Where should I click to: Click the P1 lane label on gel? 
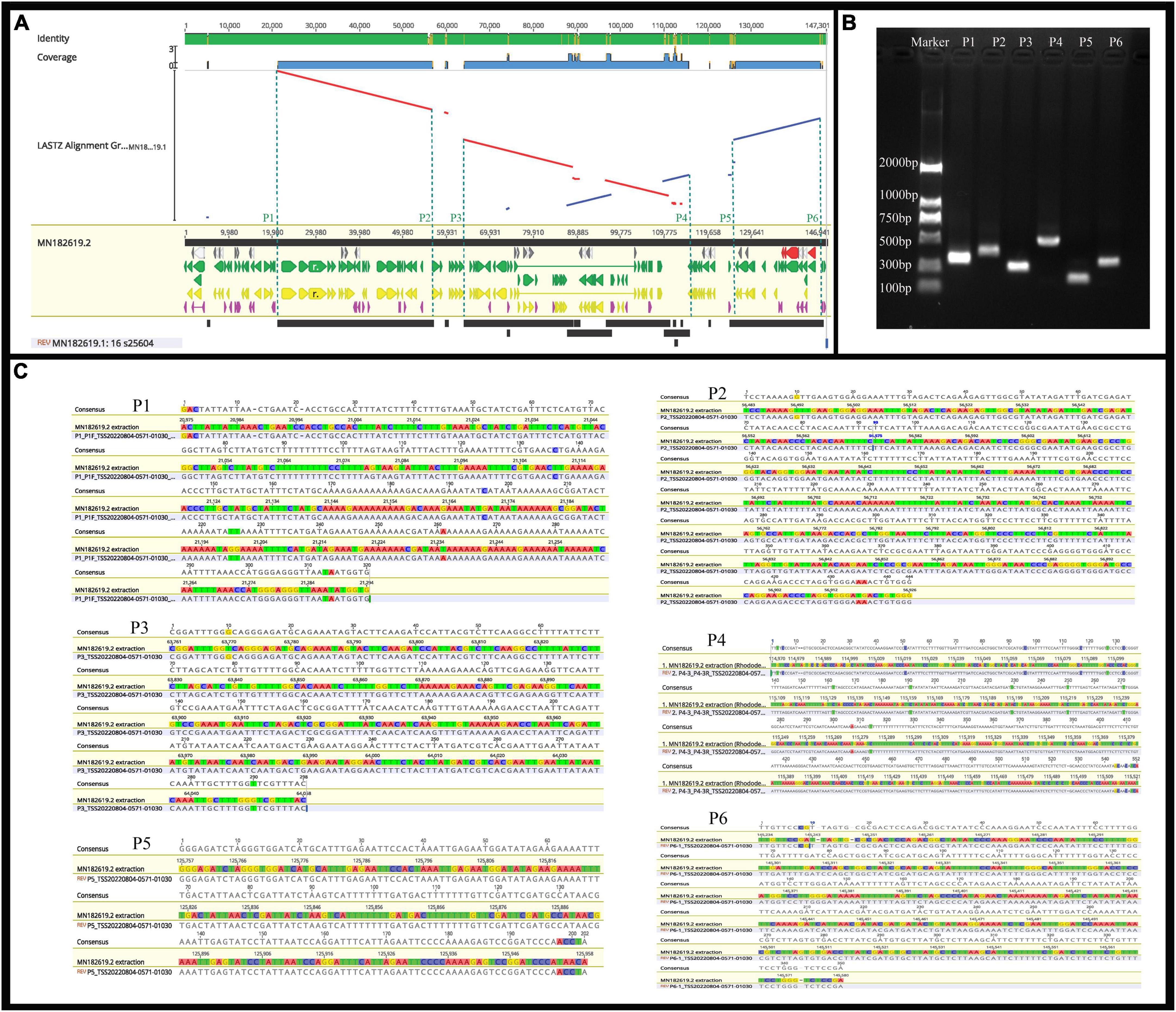pyautogui.click(x=969, y=42)
